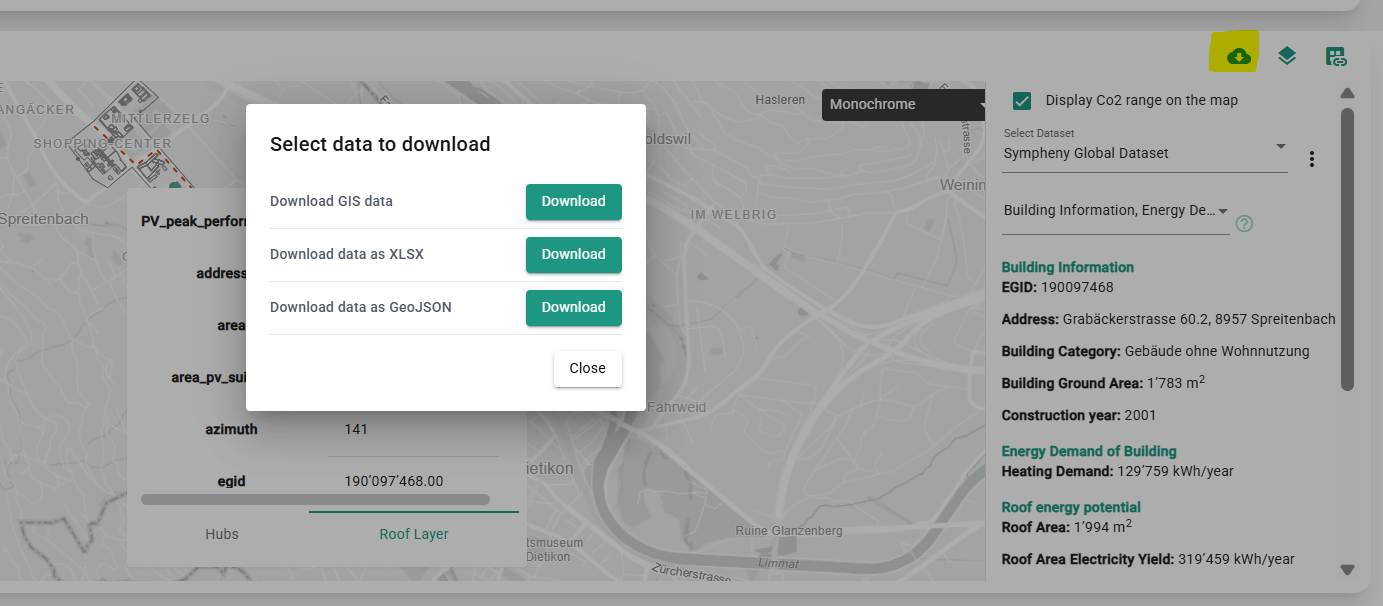
Task: Uncheck Display Co2 range on the map
Action: point(1022,100)
